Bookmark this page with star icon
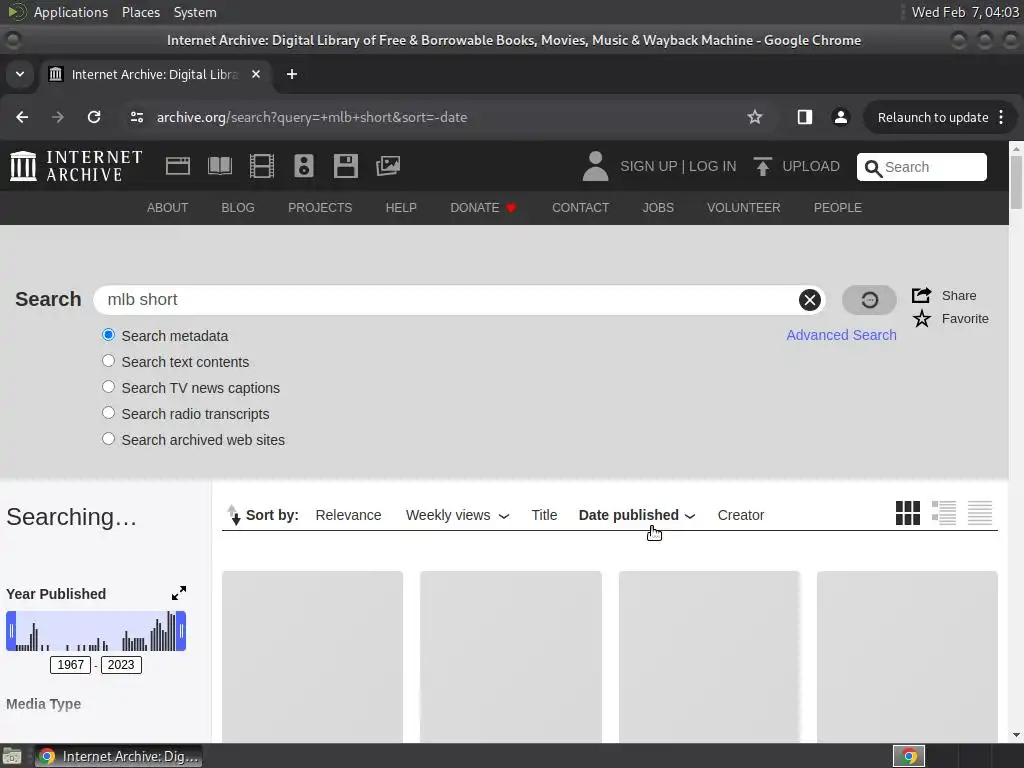Image resolution: width=1024 pixels, height=768 pixels. (x=755, y=117)
